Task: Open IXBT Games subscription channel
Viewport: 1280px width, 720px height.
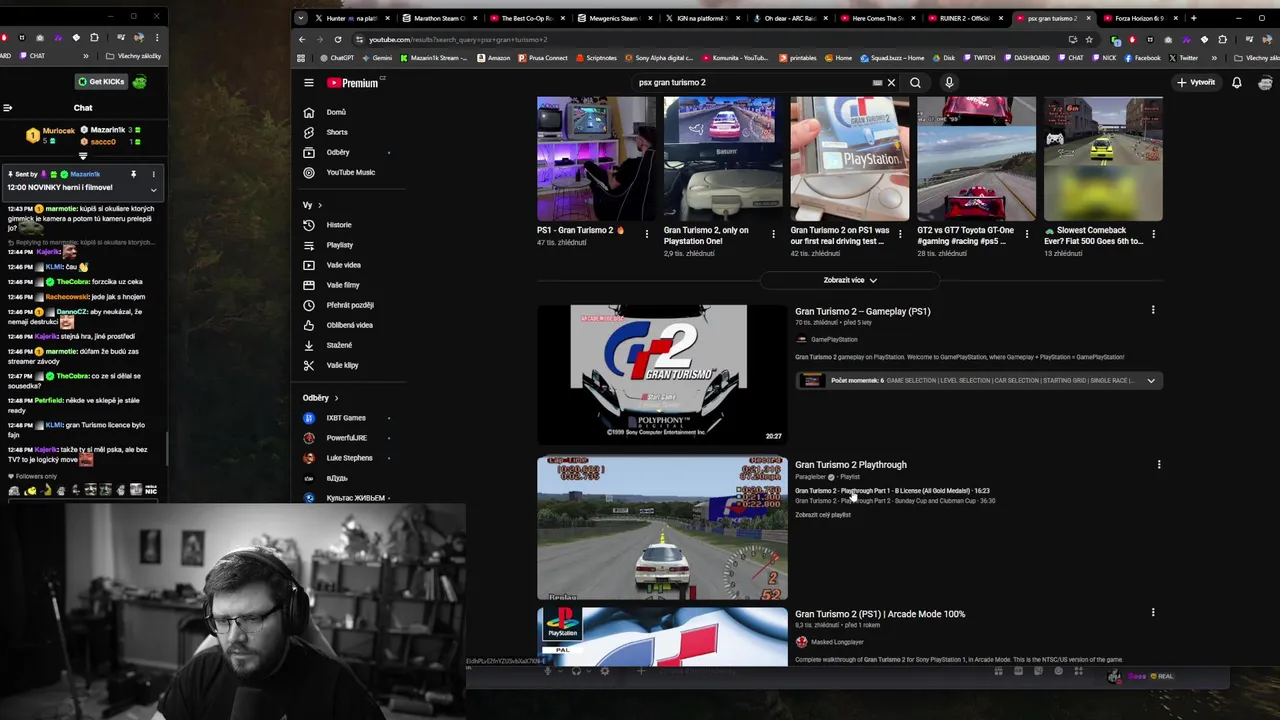Action: tap(349, 418)
